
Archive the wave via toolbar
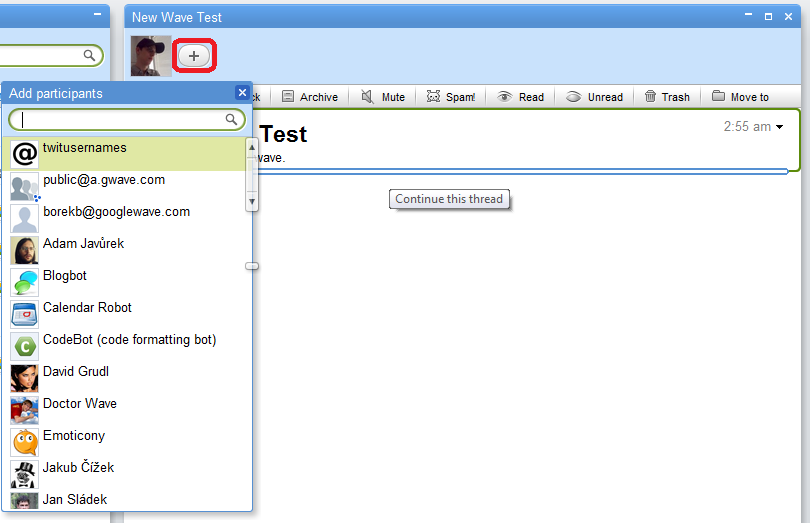(x=310, y=97)
